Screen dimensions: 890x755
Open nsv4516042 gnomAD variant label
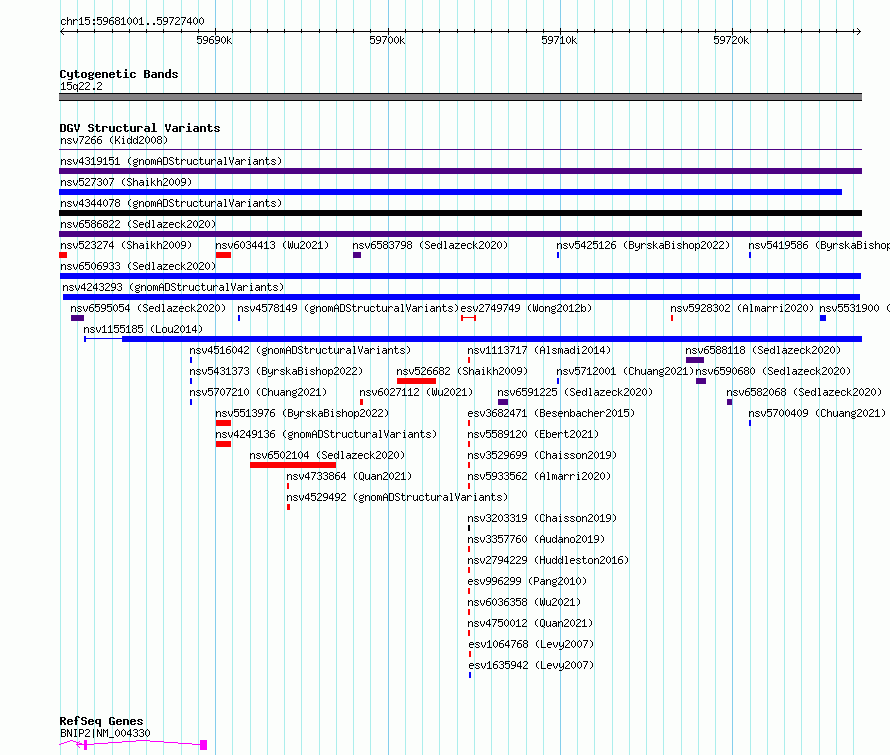pyautogui.click(x=300, y=350)
